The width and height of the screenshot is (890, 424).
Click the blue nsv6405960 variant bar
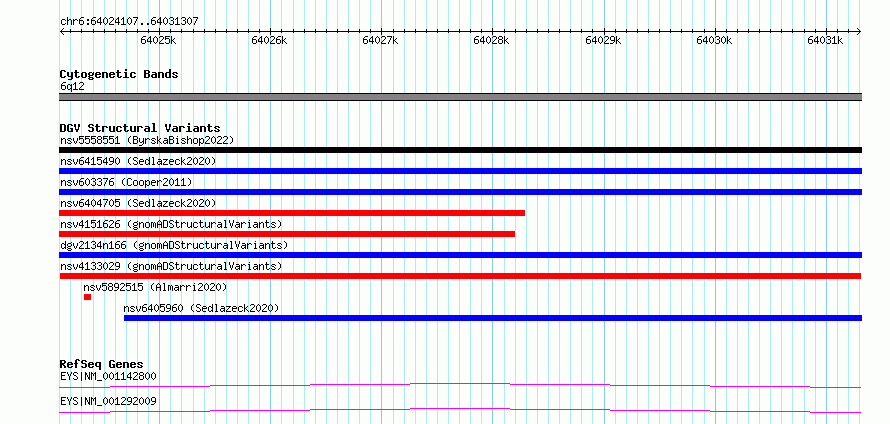click(493, 318)
